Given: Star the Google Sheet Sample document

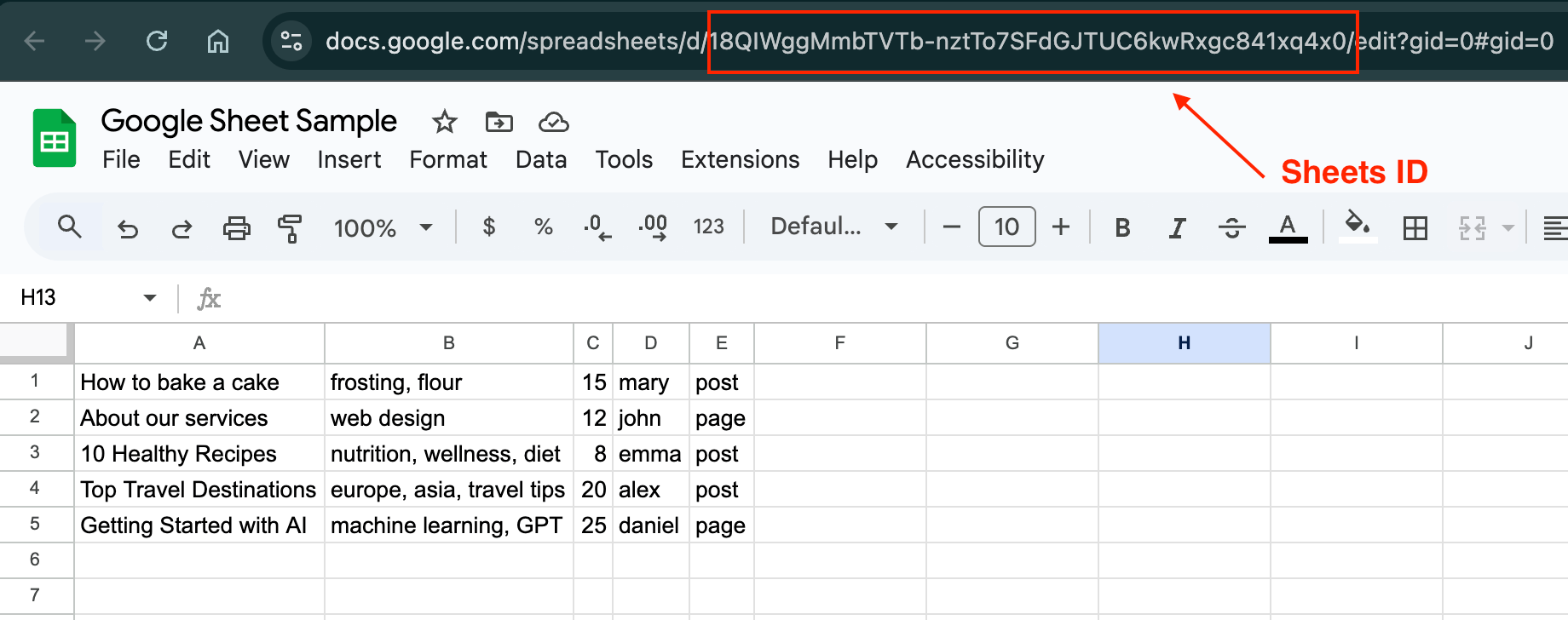Looking at the screenshot, I should pos(445,122).
